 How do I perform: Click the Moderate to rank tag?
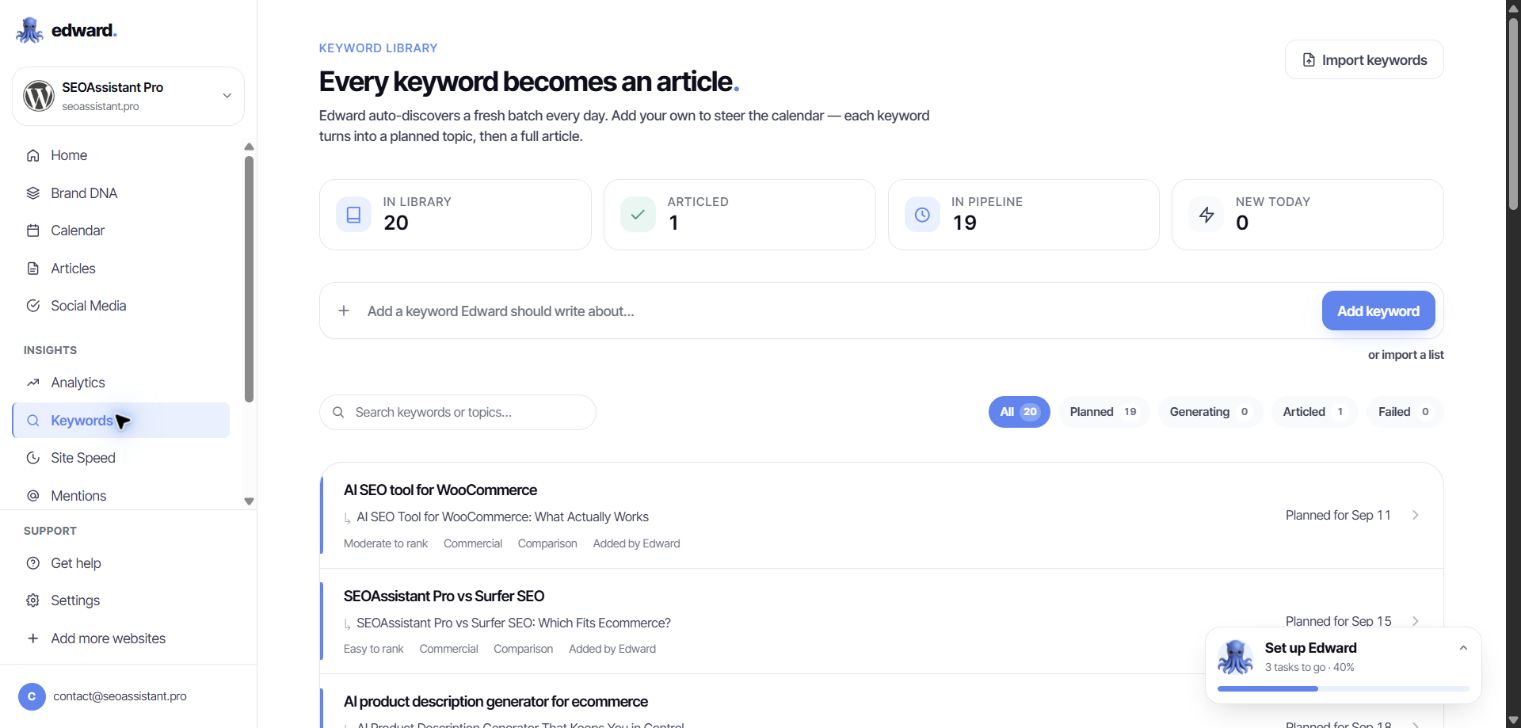pyautogui.click(x=386, y=543)
